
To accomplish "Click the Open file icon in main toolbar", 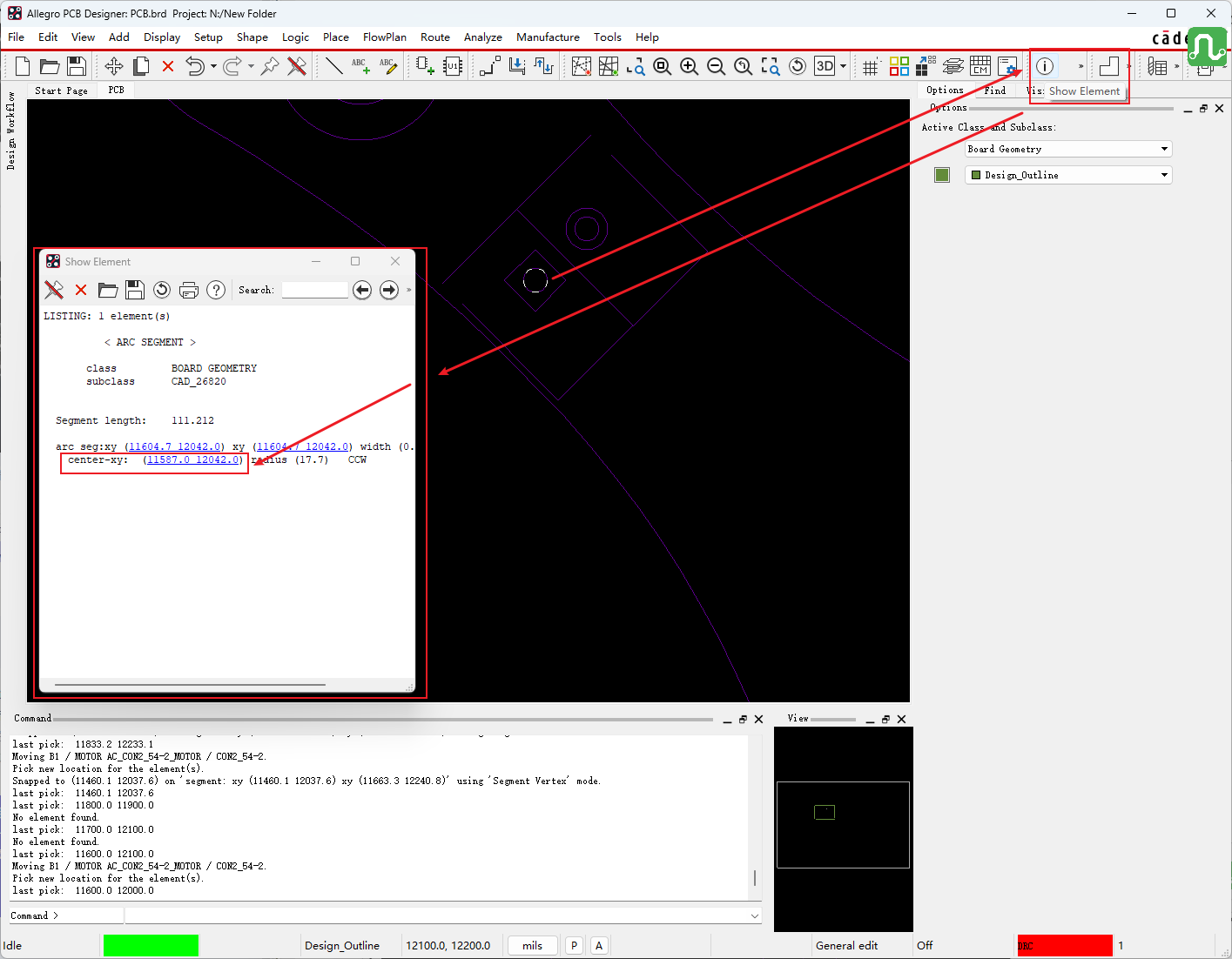I will tap(50, 66).
